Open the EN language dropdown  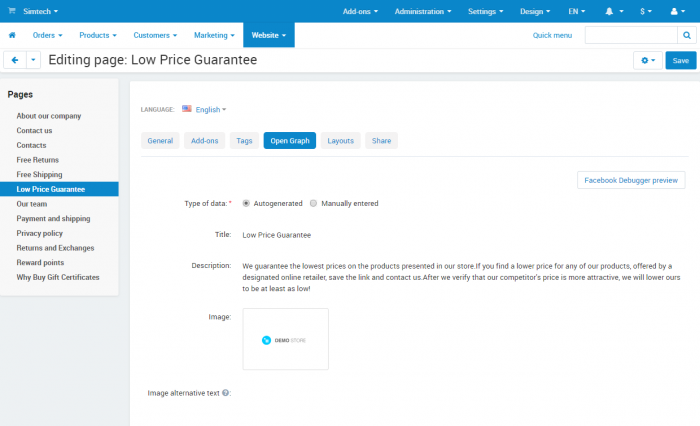coord(576,12)
